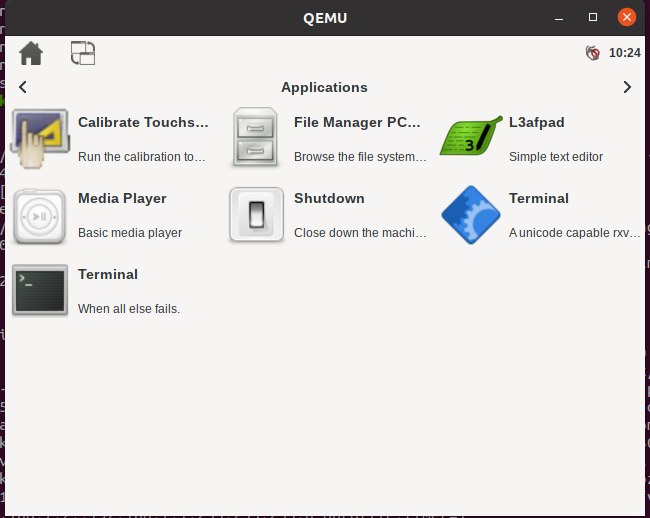This screenshot has height=518, width=650.
Task: Launch black screen Terminal icon
Action: point(40,290)
